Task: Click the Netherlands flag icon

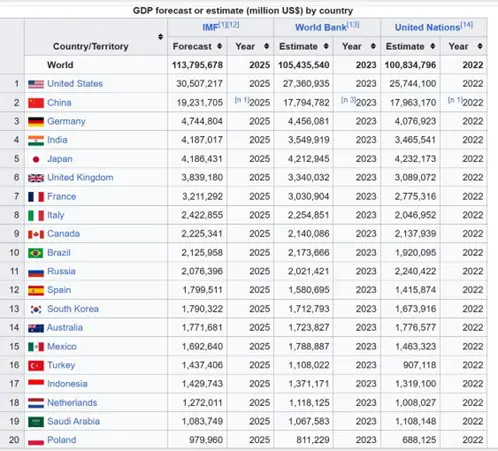Action: 36,403
